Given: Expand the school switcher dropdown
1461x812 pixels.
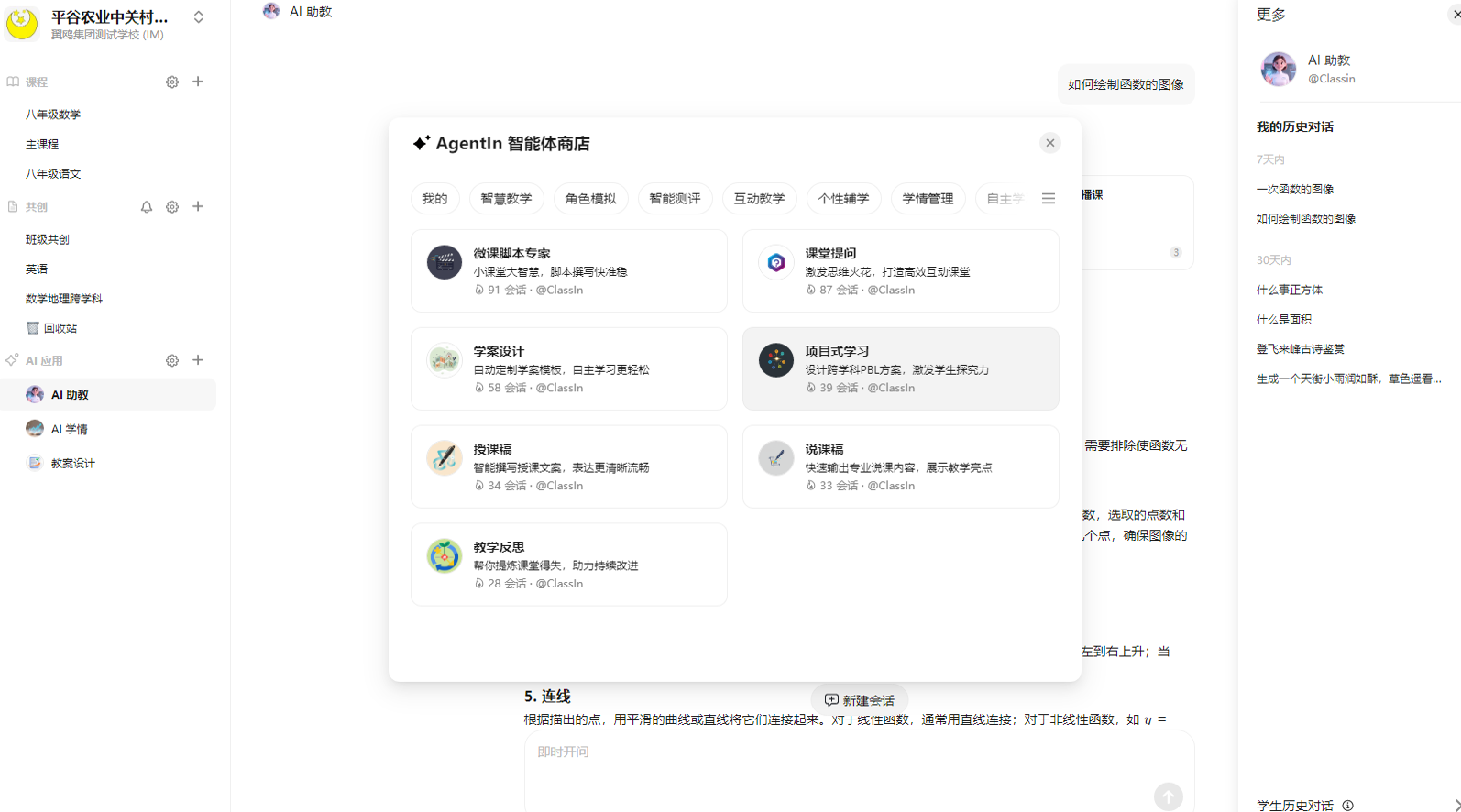Looking at the screenshot, I should [199, 17].
